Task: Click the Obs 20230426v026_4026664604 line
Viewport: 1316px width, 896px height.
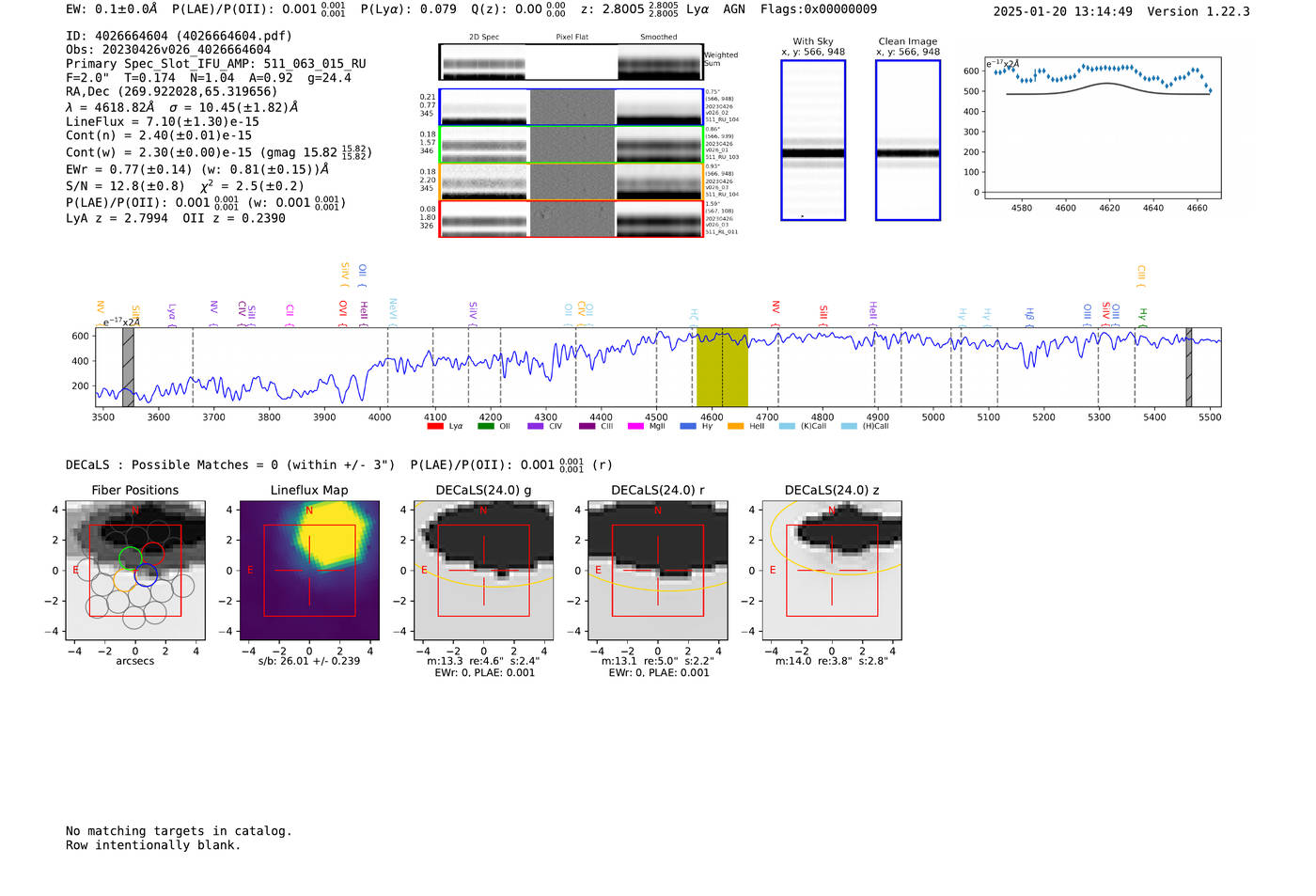Action: (x=168, y=50)
